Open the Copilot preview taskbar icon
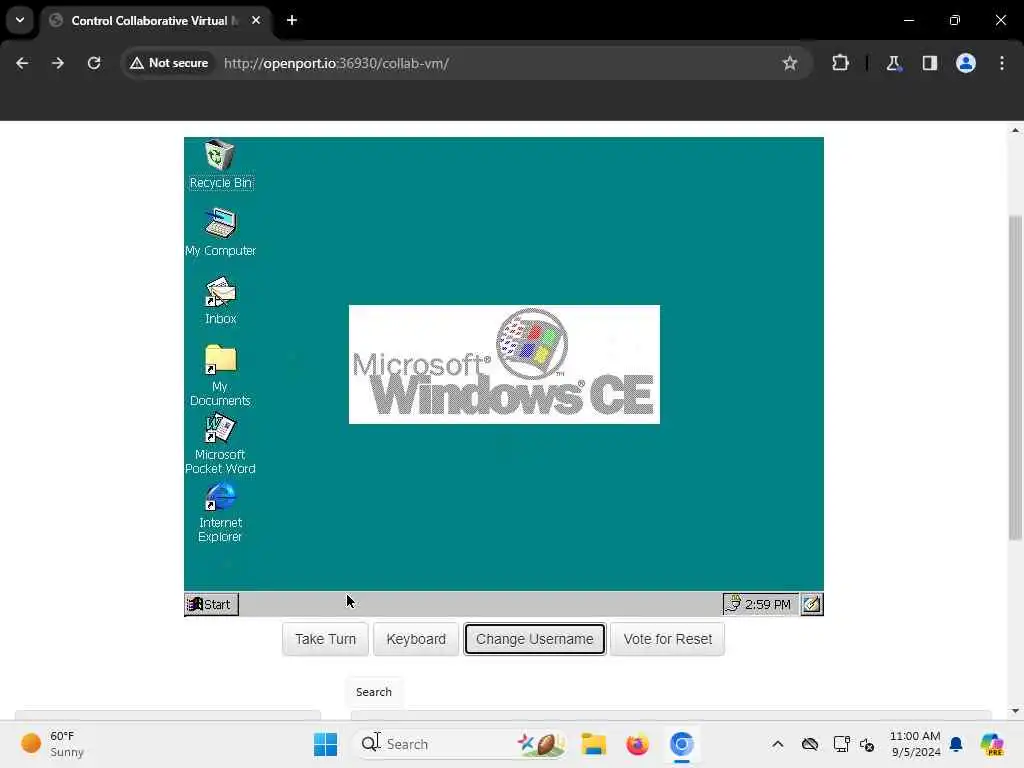Screen dimensions: 1024x768 pyautogui.click(x=992, y=744)
